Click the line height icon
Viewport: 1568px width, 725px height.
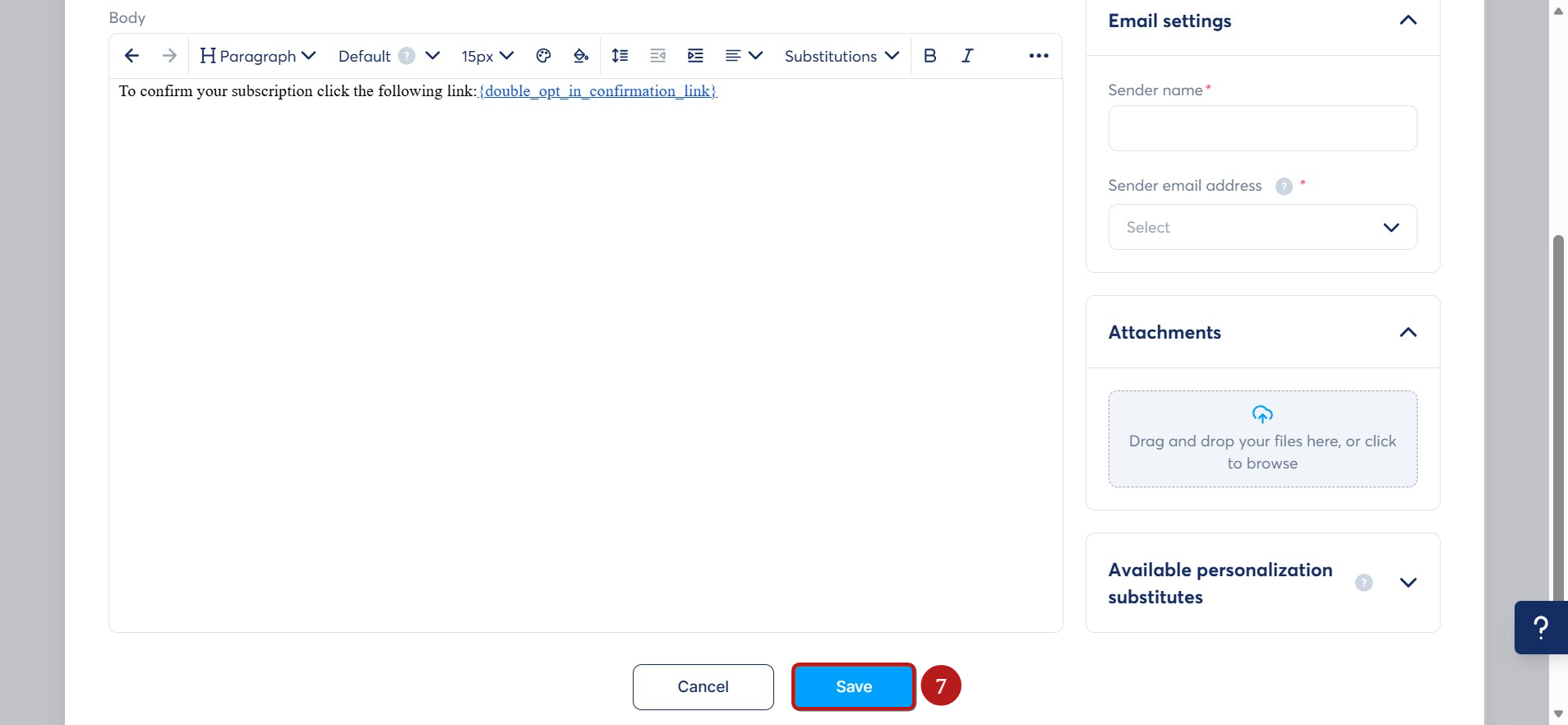620,56
